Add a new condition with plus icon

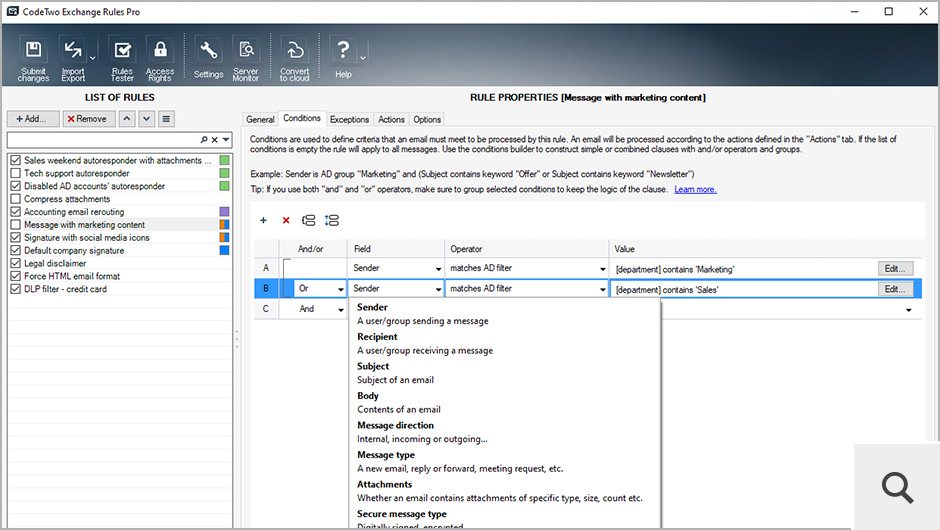pyautogui.click(x=263, y=221)
